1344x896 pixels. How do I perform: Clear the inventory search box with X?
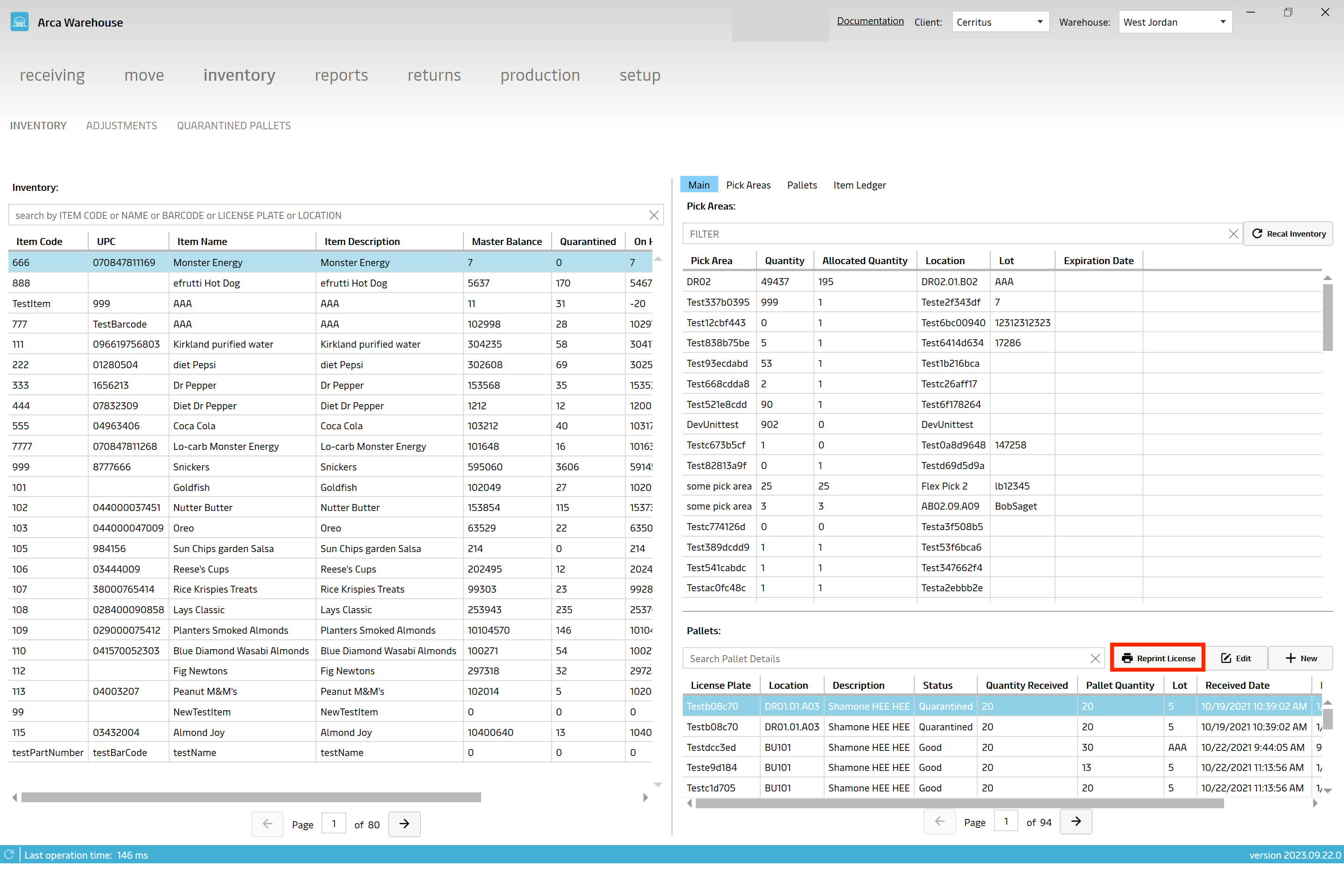(x=654, y=216)
